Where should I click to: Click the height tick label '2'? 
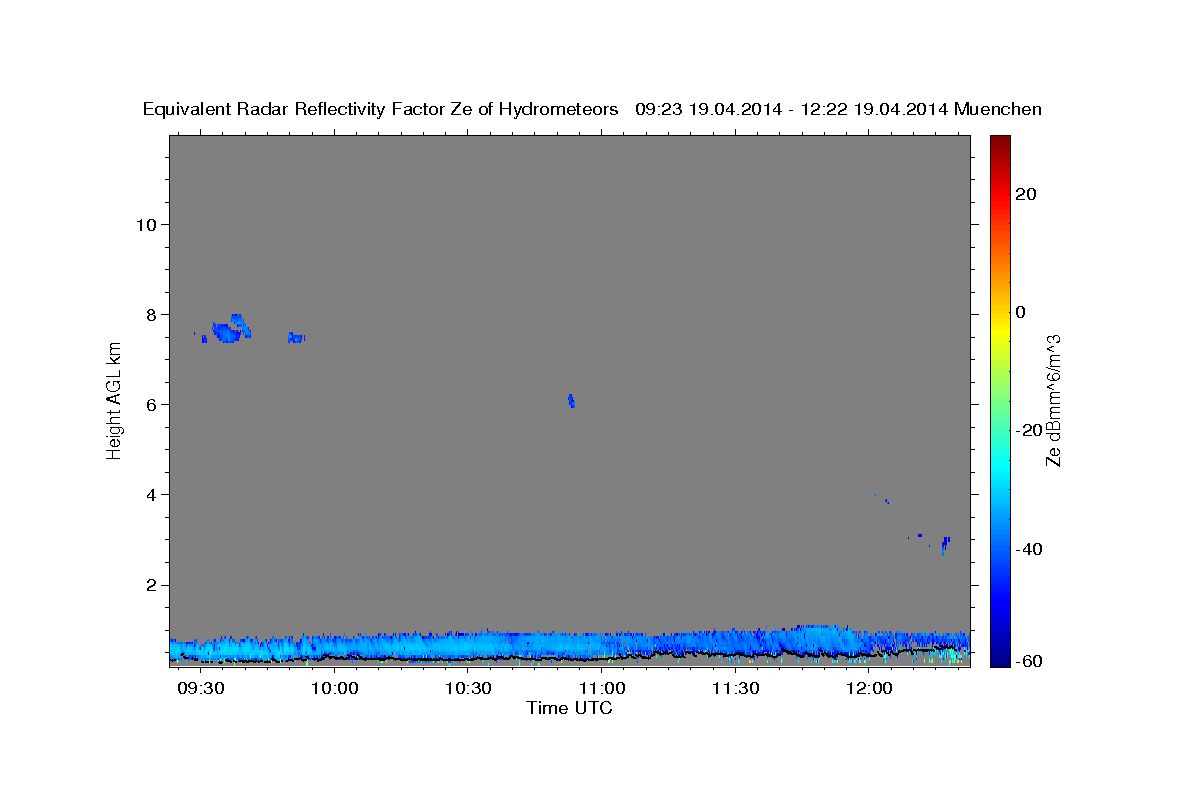(151, 585)
